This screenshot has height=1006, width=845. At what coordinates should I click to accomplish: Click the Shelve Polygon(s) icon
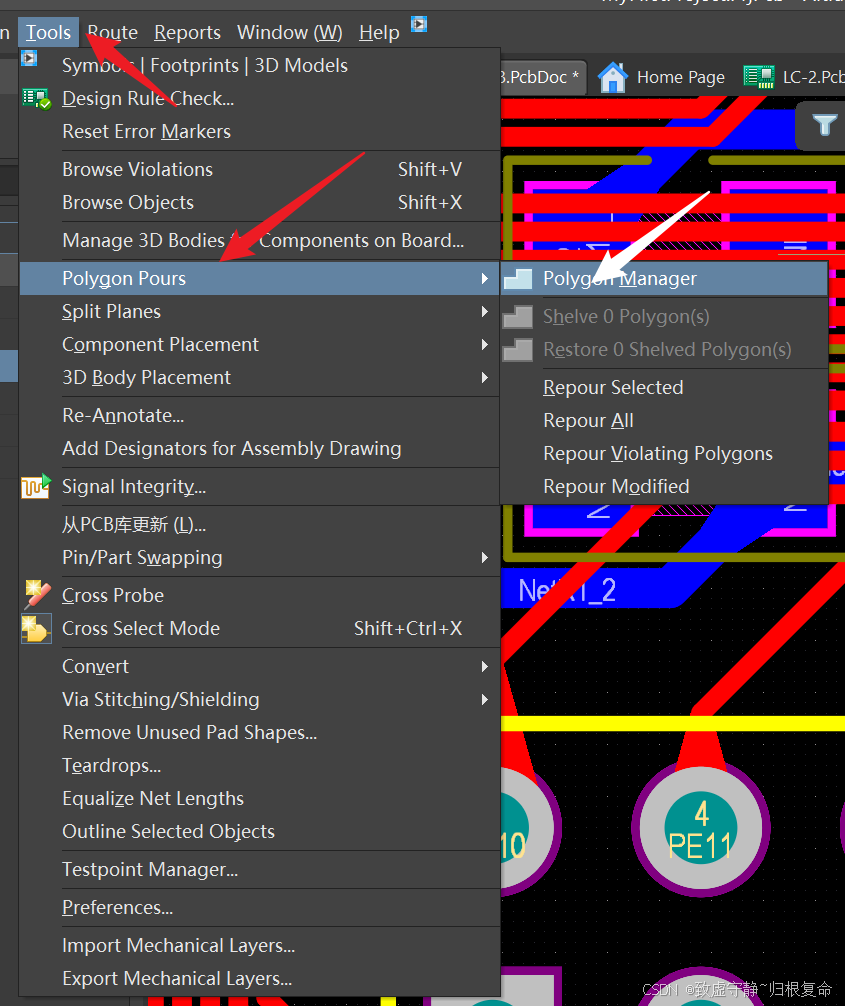pos(518,316)
